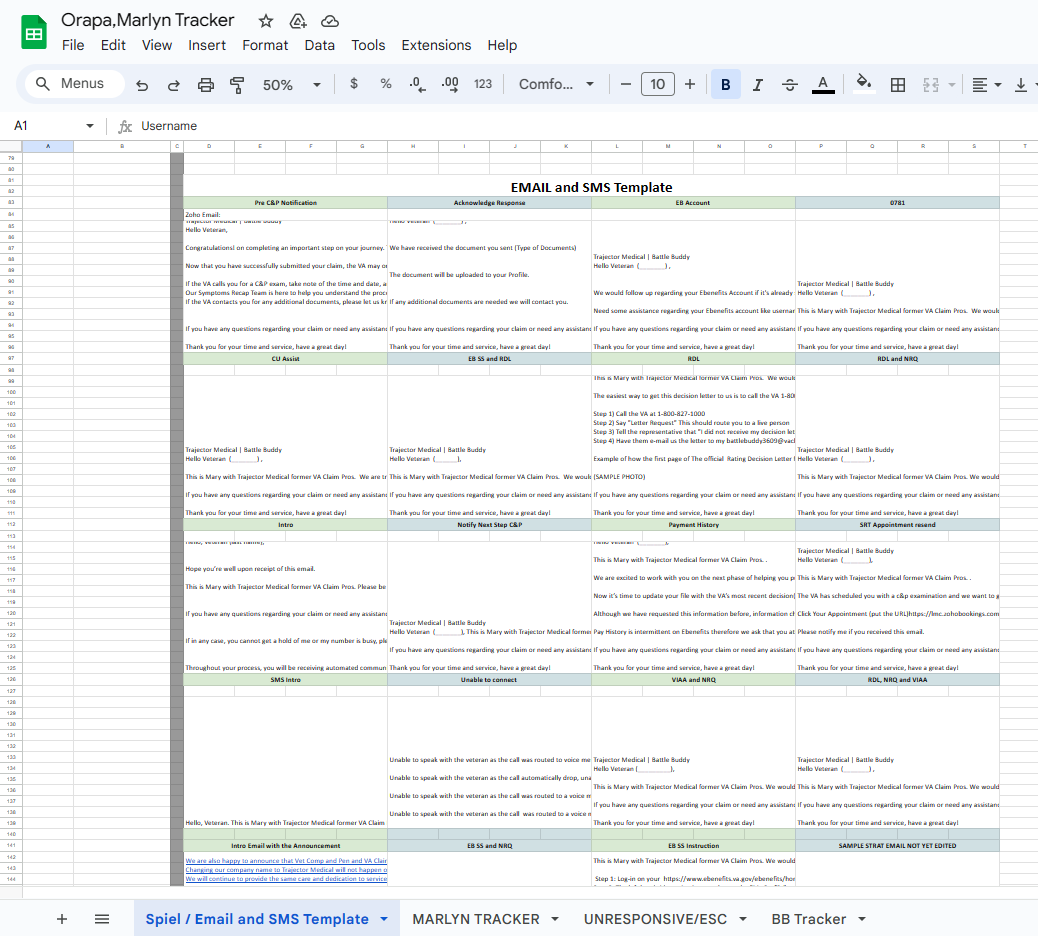Expand the Name box dropdown arrow

click(x=89, y=126)
